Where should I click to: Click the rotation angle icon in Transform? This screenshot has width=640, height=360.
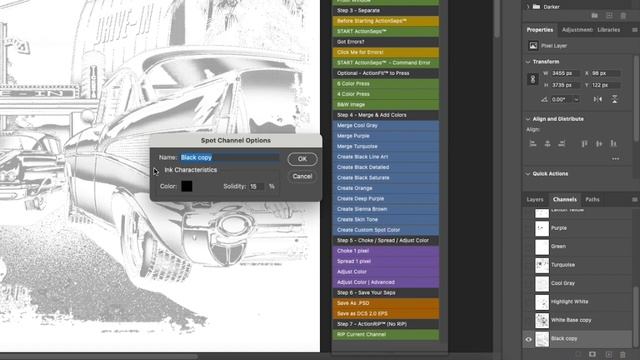tap(544, 99)
